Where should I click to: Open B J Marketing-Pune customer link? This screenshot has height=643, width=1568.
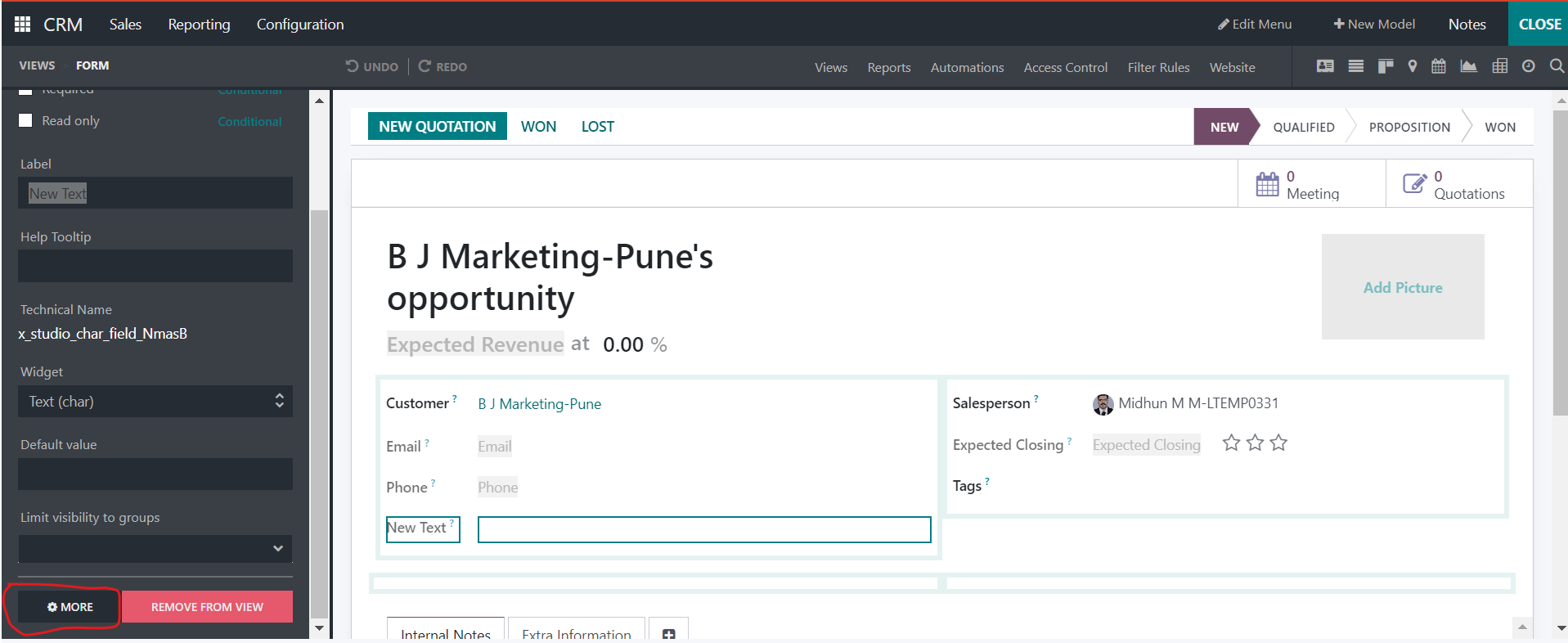click(539, 404)
